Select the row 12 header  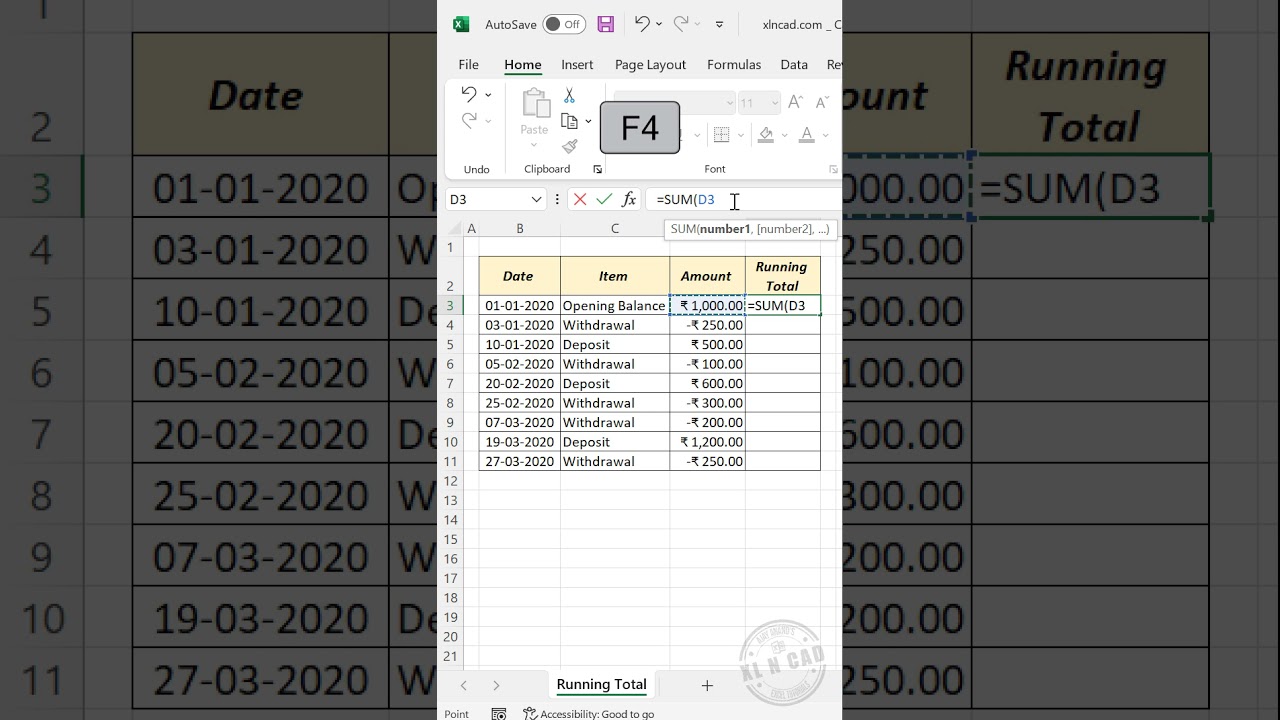(x=451, y=481)
